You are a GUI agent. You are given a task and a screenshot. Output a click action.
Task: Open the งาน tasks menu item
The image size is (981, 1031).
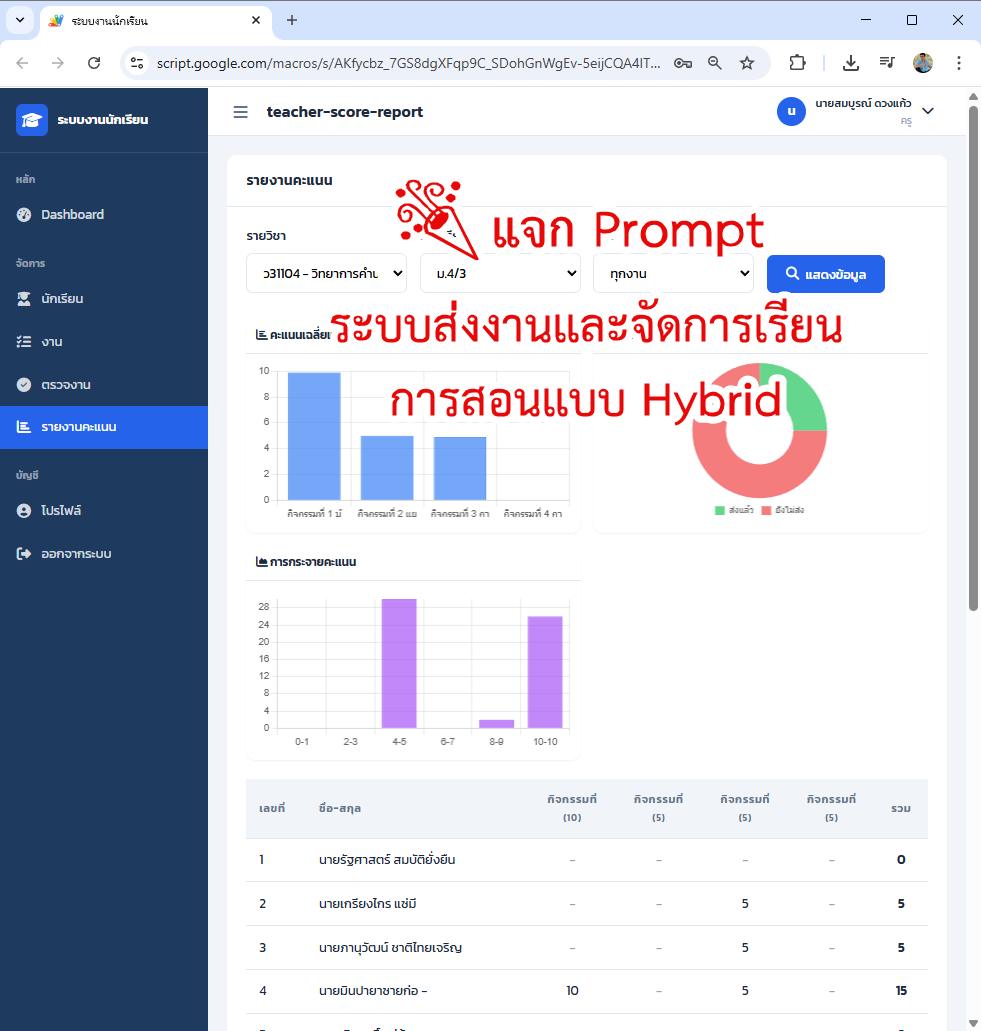104,341
